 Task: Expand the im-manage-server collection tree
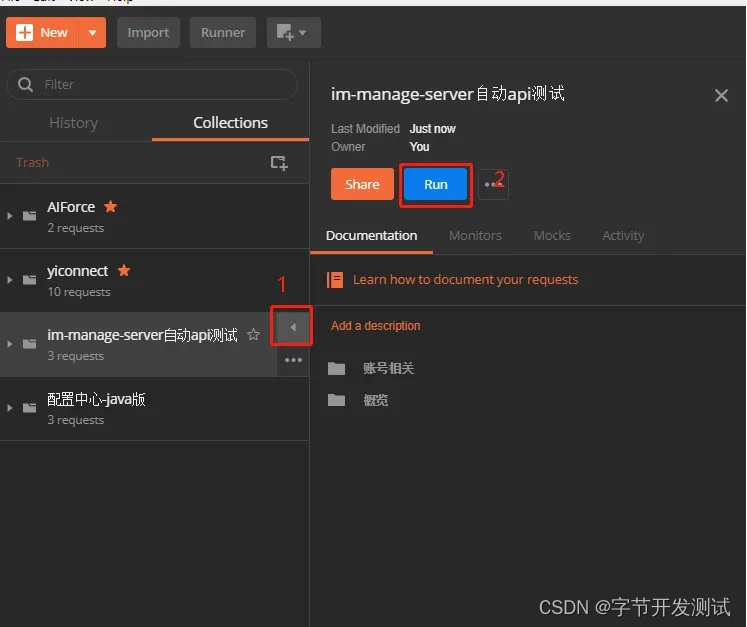10,344
